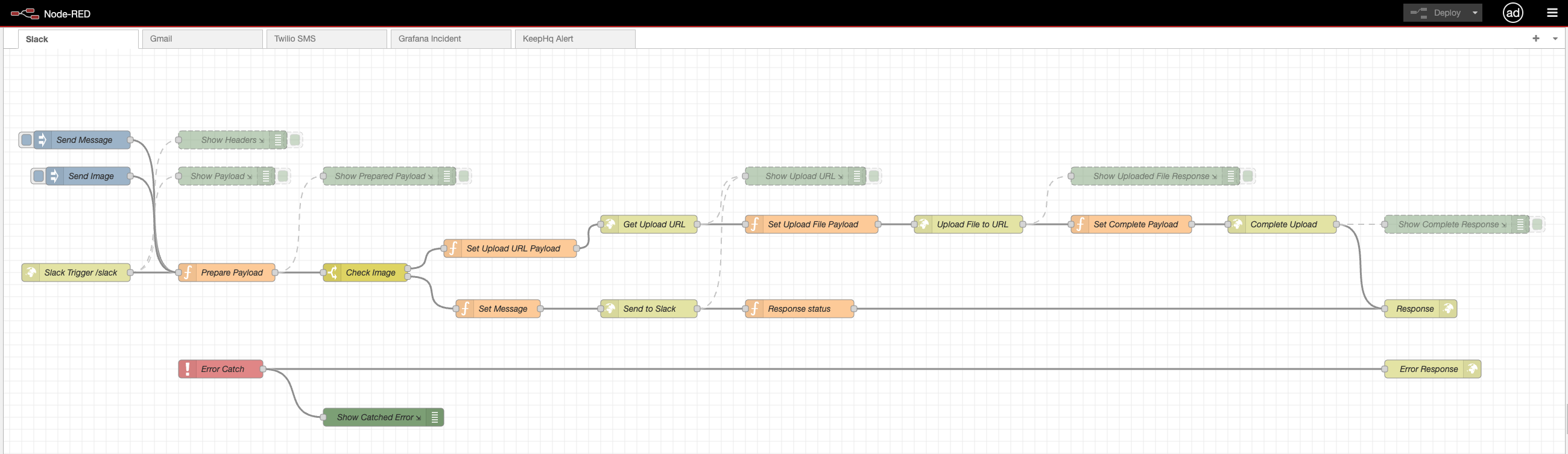
Task: Click the Send Message inject trigger button
Action: pos(26,140)
